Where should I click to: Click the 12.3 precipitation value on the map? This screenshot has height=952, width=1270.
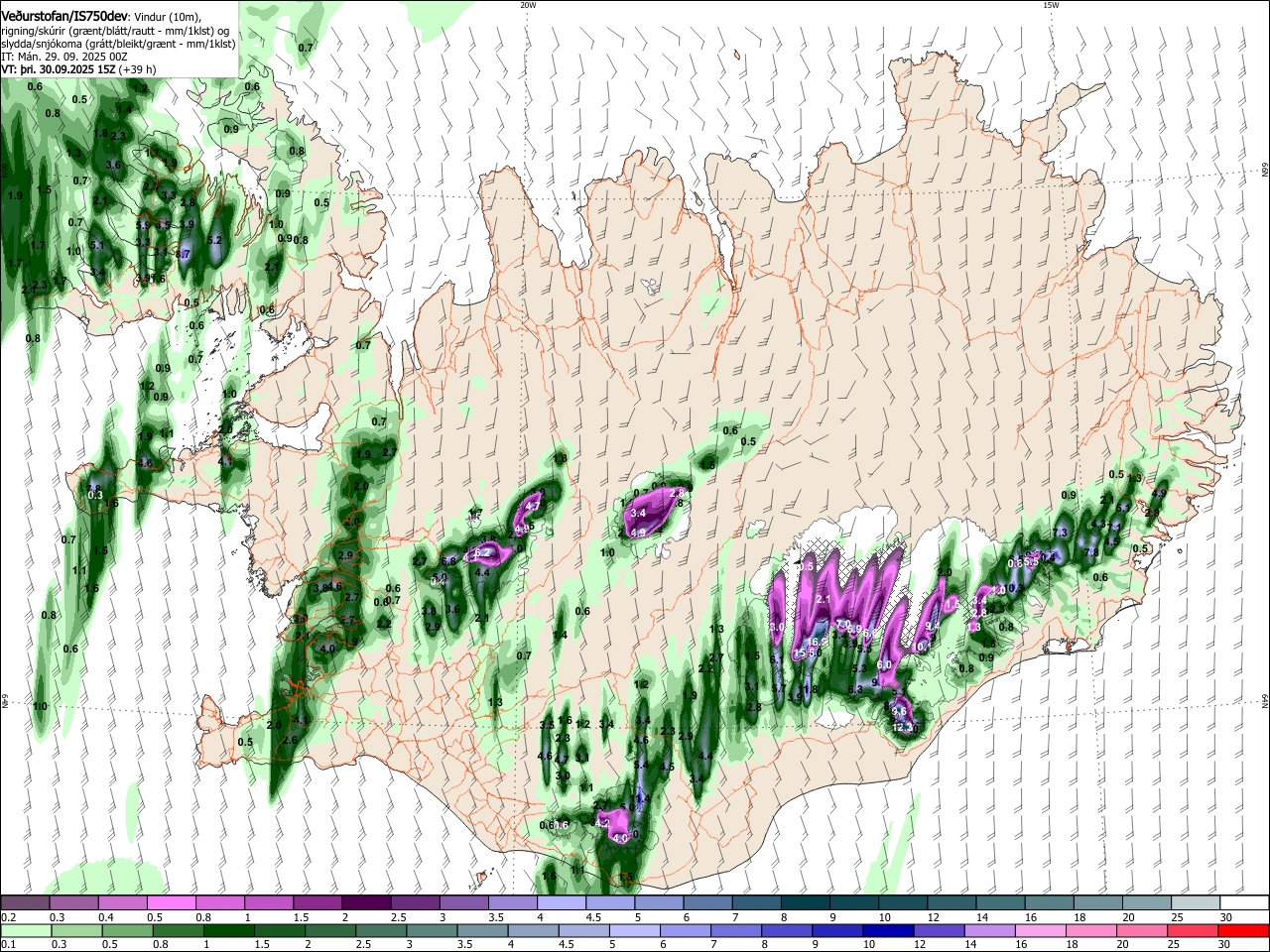pos(904,728)
